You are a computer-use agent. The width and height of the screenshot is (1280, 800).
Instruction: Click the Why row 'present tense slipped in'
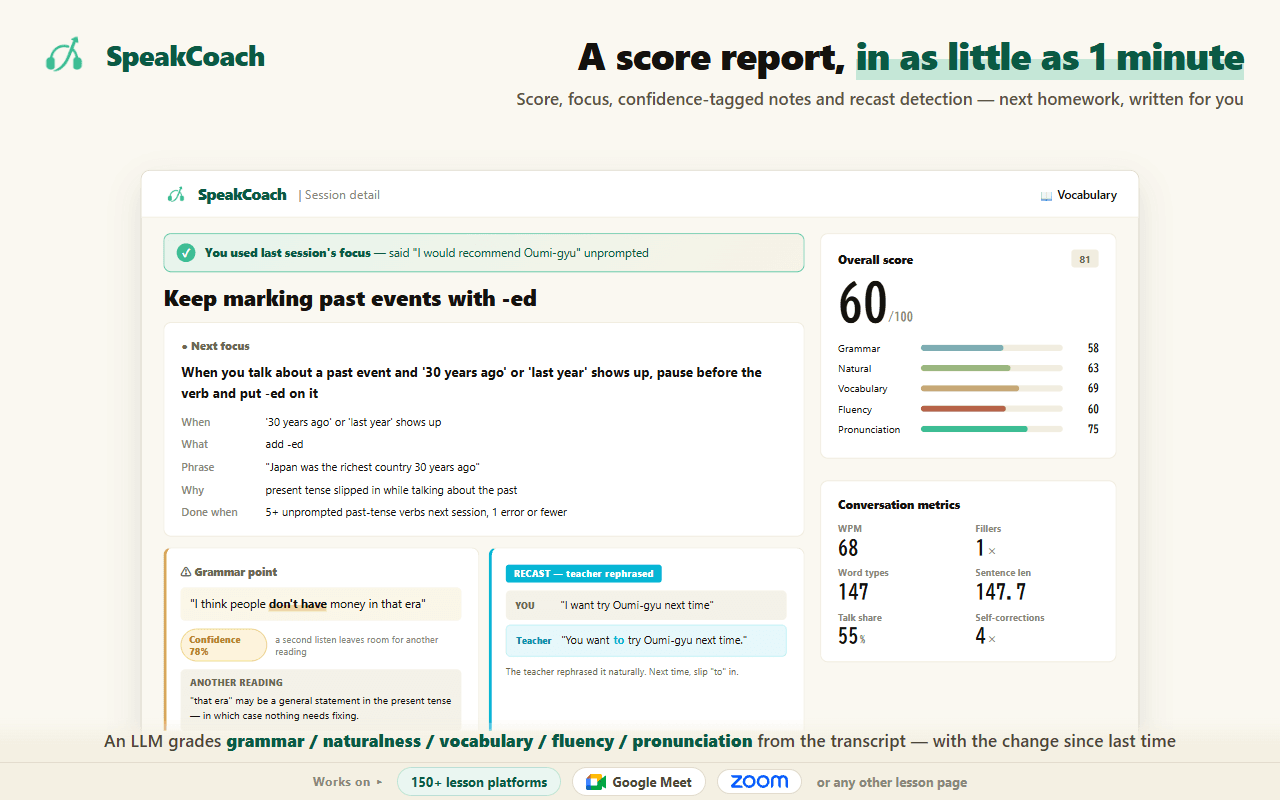tap(391, 490)
